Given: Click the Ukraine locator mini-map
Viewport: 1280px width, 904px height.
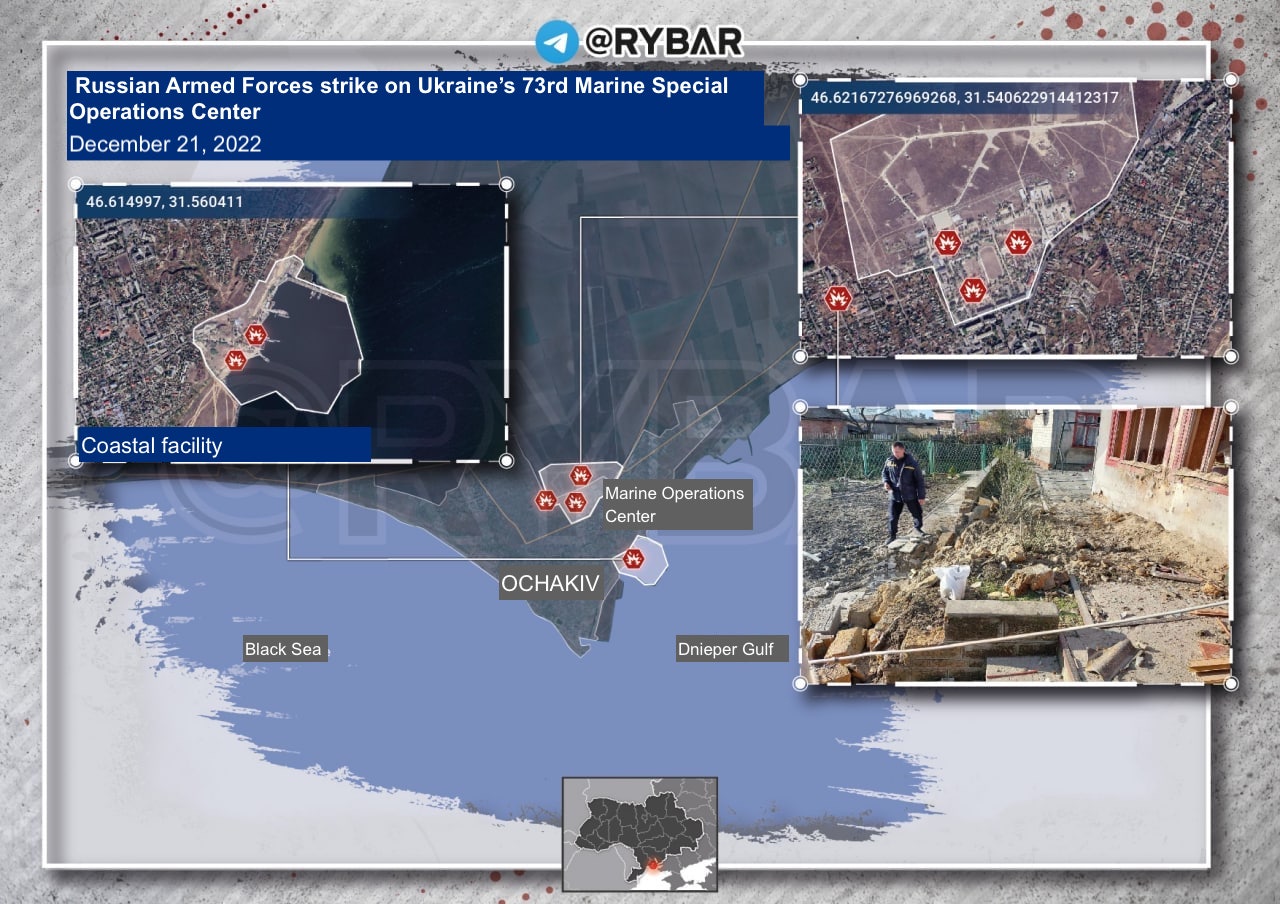Looking at the screenshot, I should tap(640, 834).
